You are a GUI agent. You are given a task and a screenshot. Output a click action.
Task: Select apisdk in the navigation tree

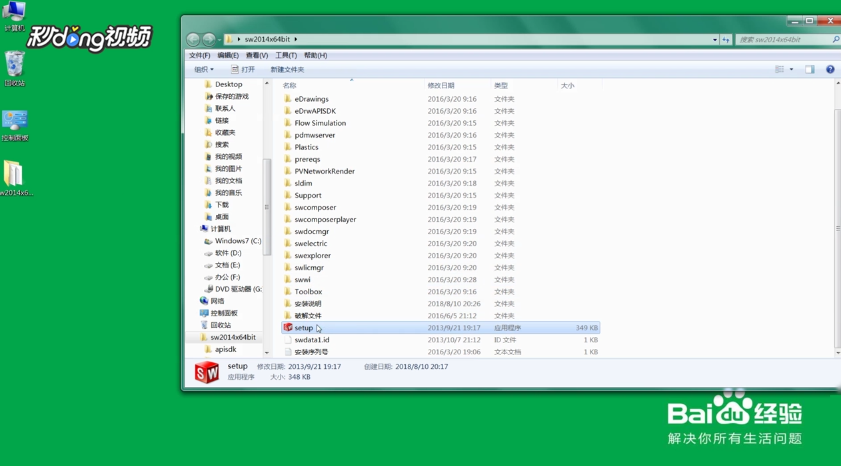pyautogui.click(x=225, y=349)
